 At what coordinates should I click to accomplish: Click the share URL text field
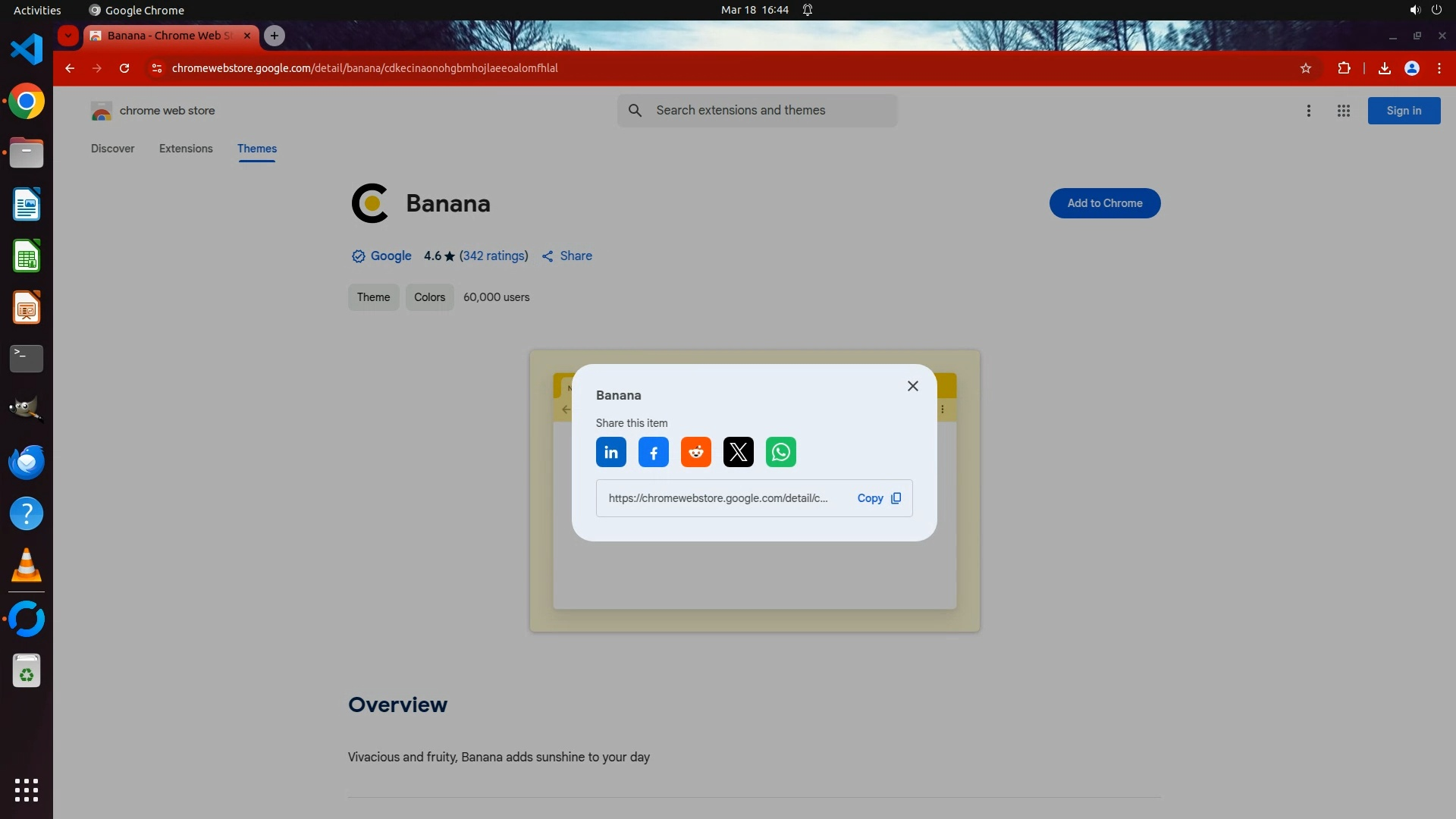[717, 498]
